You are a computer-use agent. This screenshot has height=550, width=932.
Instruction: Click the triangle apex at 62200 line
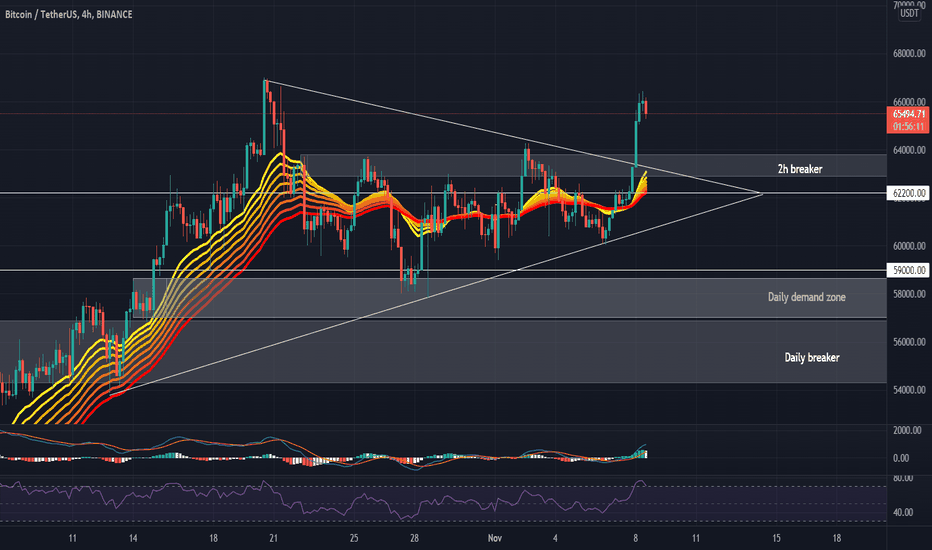pos(761,193)
